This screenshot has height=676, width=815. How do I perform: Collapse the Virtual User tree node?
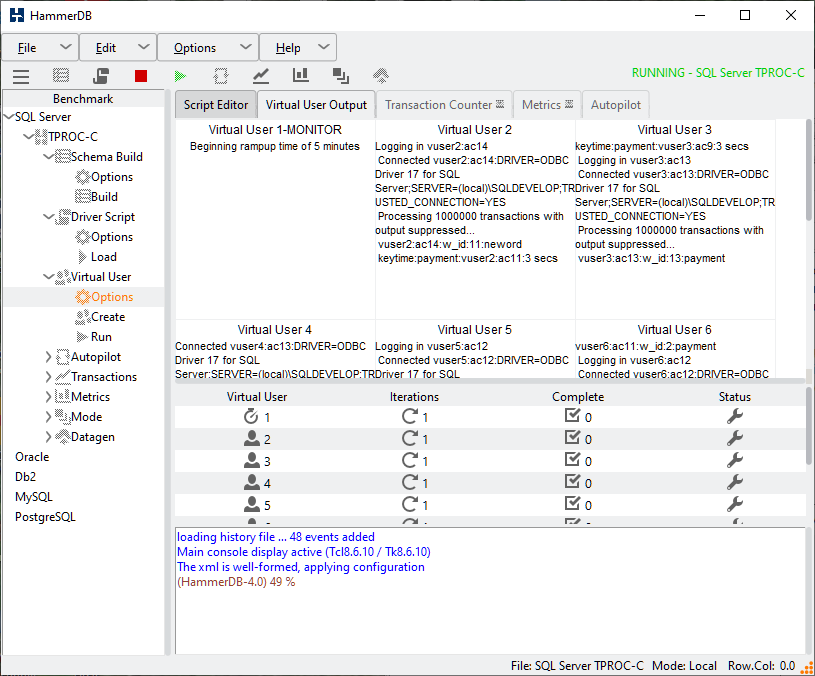(x=49, y=277)
